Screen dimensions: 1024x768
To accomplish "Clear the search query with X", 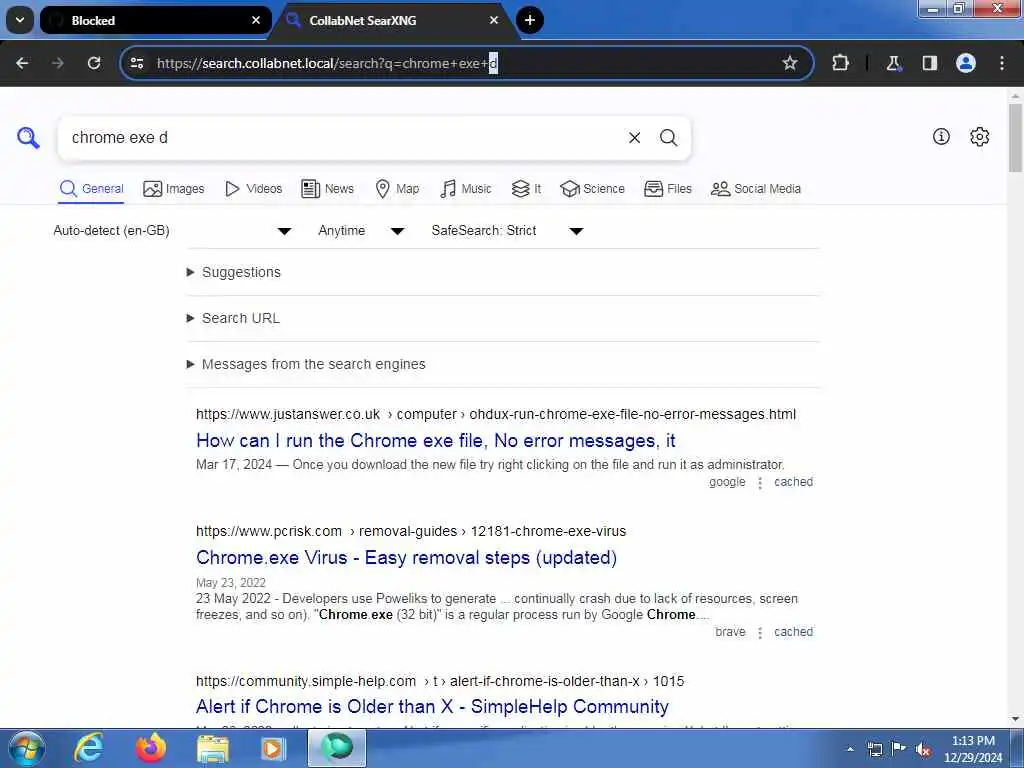I will 634,138.
